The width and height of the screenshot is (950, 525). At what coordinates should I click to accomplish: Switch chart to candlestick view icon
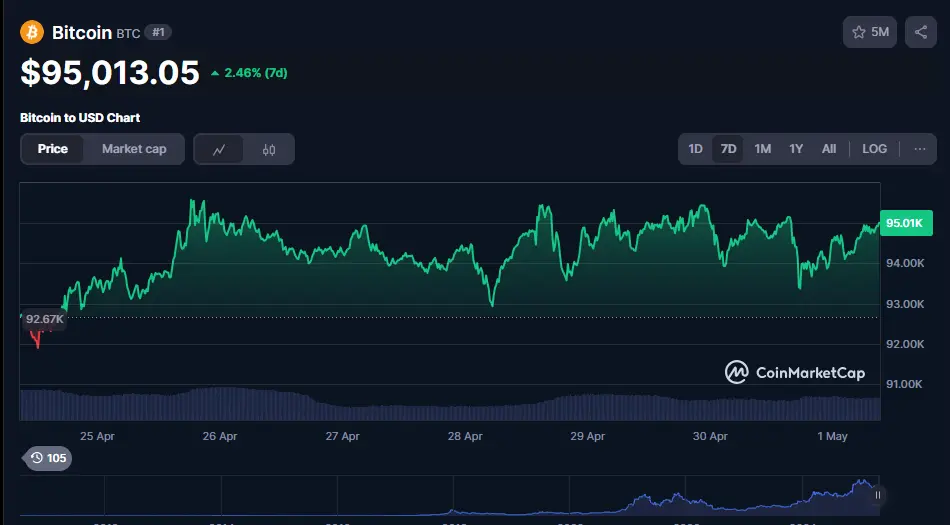pyautogui.click(x=269, y=149)
